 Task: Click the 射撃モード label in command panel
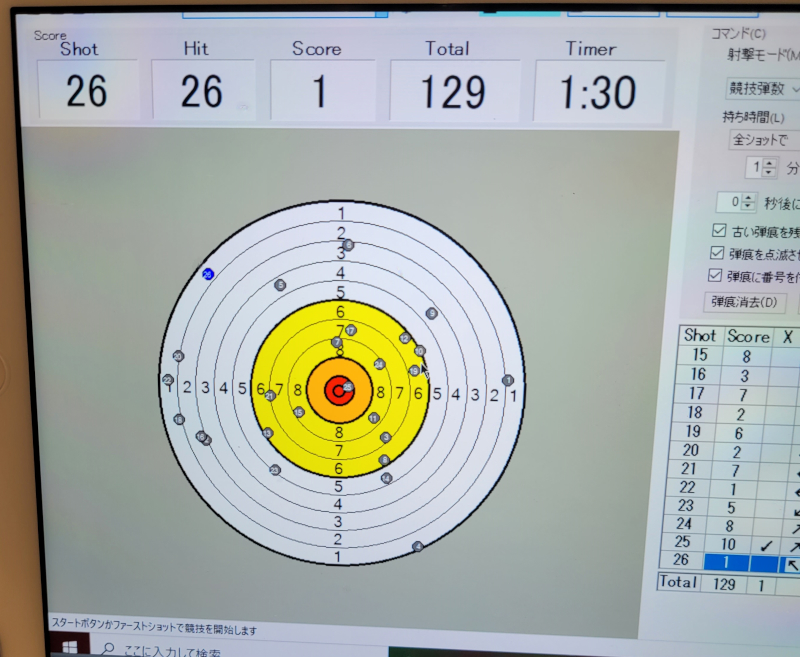763,55
